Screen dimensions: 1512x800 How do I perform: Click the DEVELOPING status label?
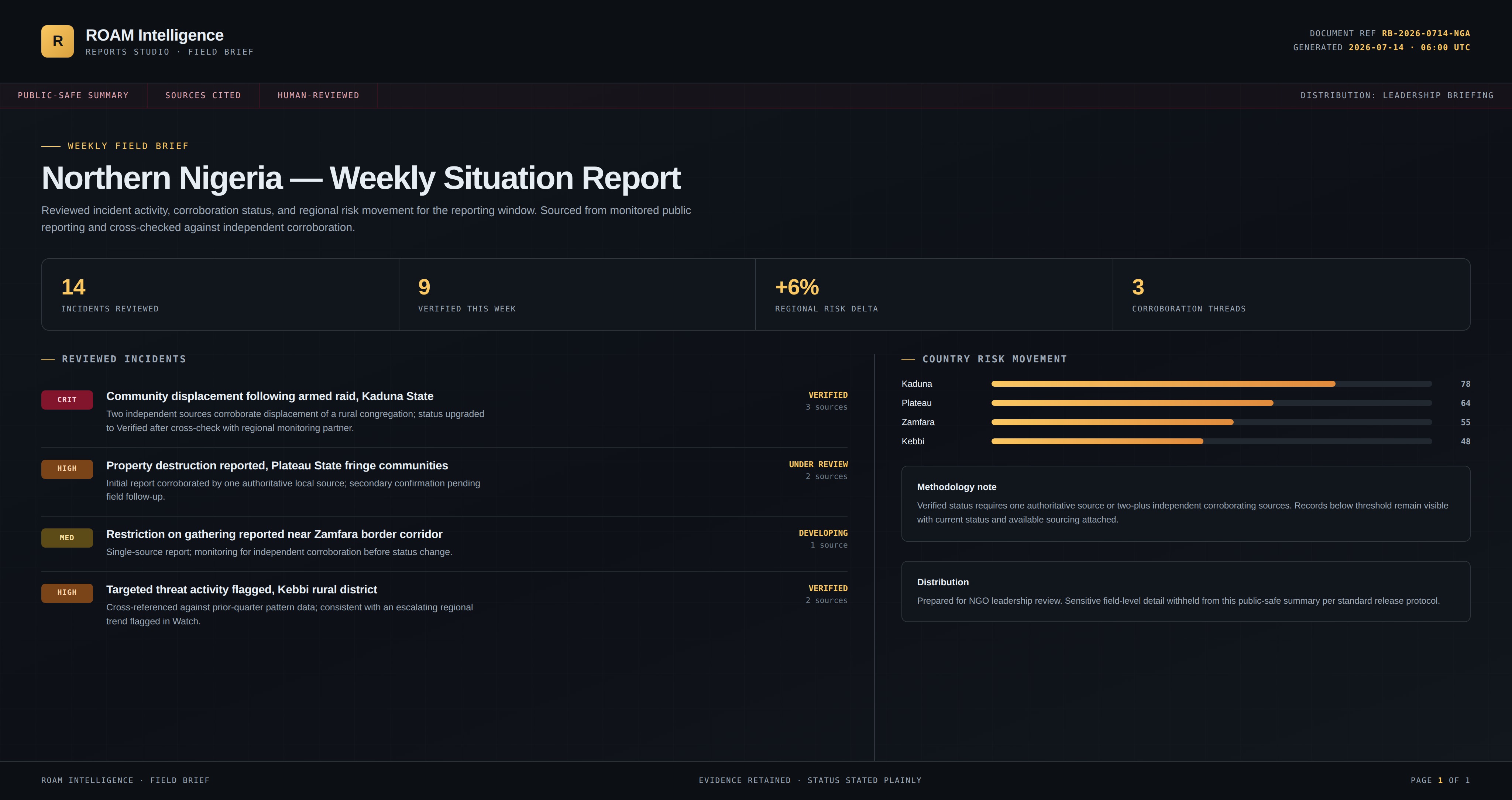[823, 533]
